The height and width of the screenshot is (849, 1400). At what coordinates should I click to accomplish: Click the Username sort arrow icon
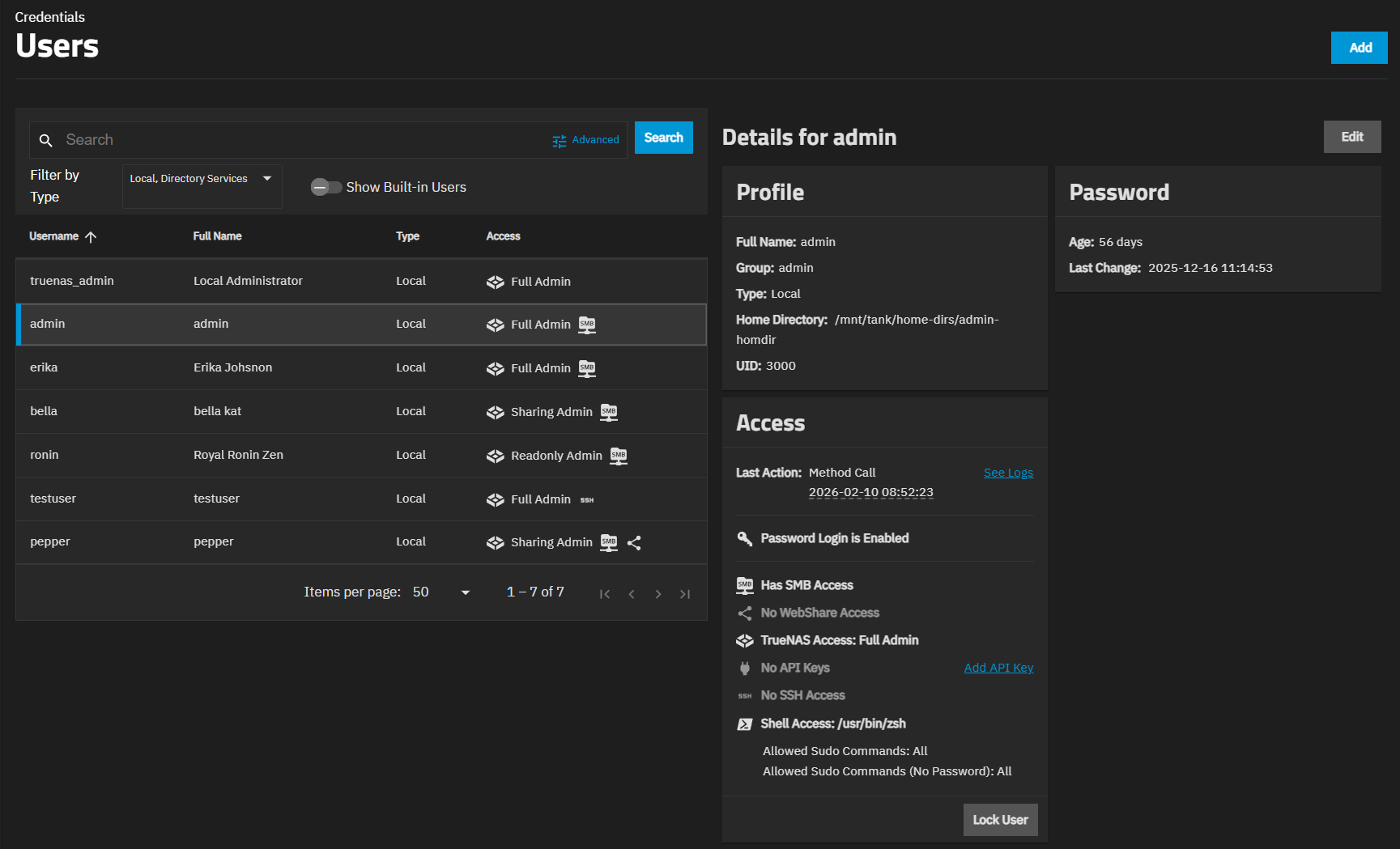point(91,237)
